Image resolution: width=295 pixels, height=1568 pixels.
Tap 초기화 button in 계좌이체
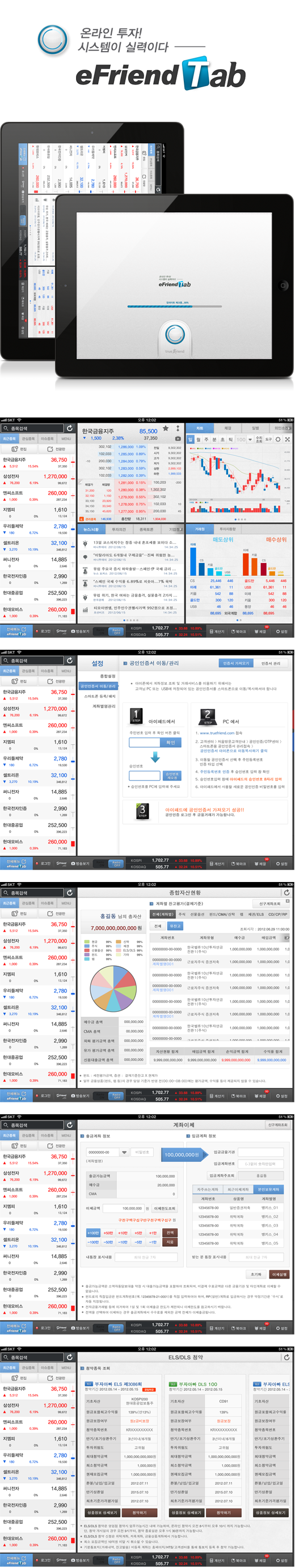tap(256, 1274)
